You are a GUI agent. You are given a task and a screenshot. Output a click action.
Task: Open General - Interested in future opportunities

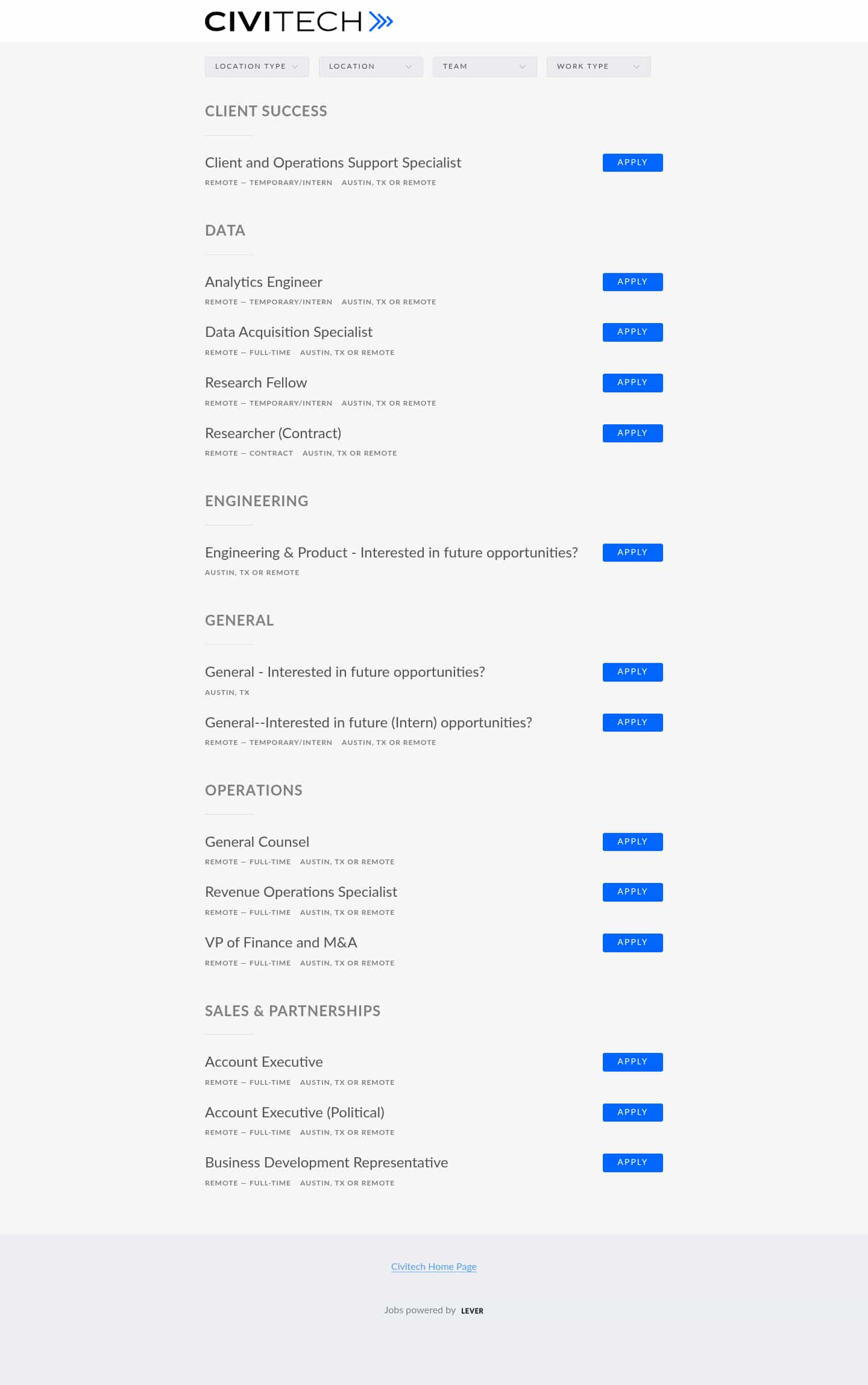coord(345,672)
